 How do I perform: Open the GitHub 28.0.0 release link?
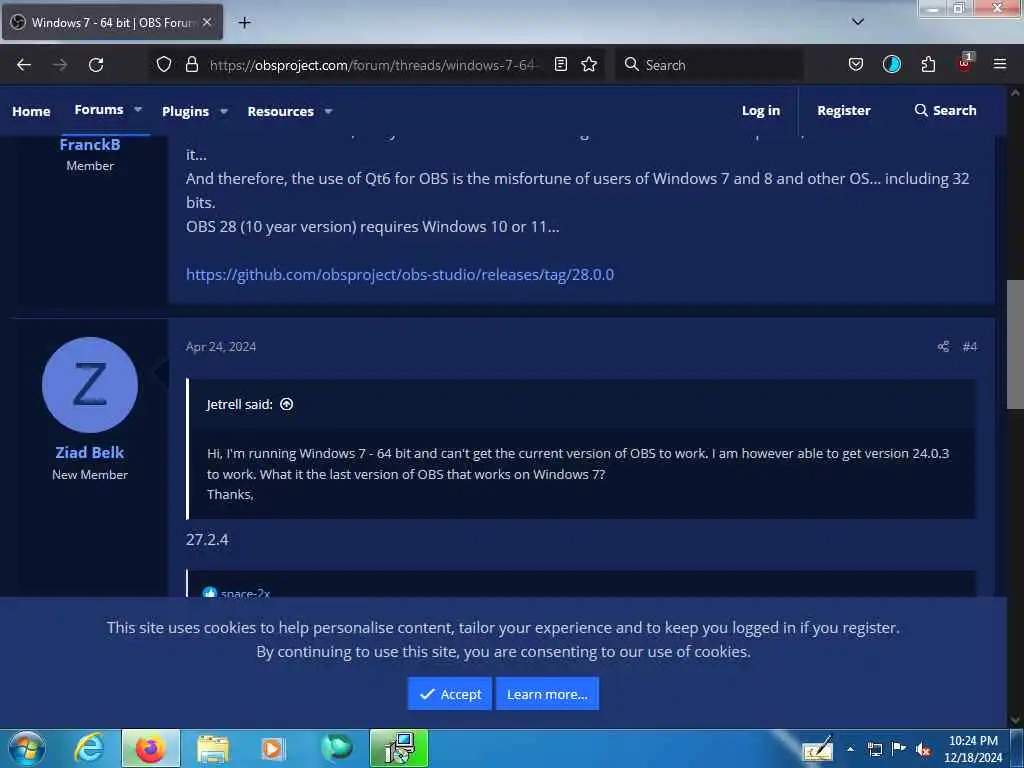pos(400,274)
